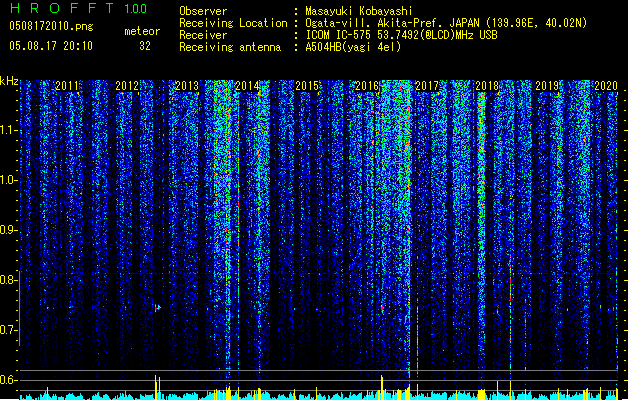The width and height of the screenshot is (629, 400).
Task: Click the 2014 time marker
Action: 247,86
